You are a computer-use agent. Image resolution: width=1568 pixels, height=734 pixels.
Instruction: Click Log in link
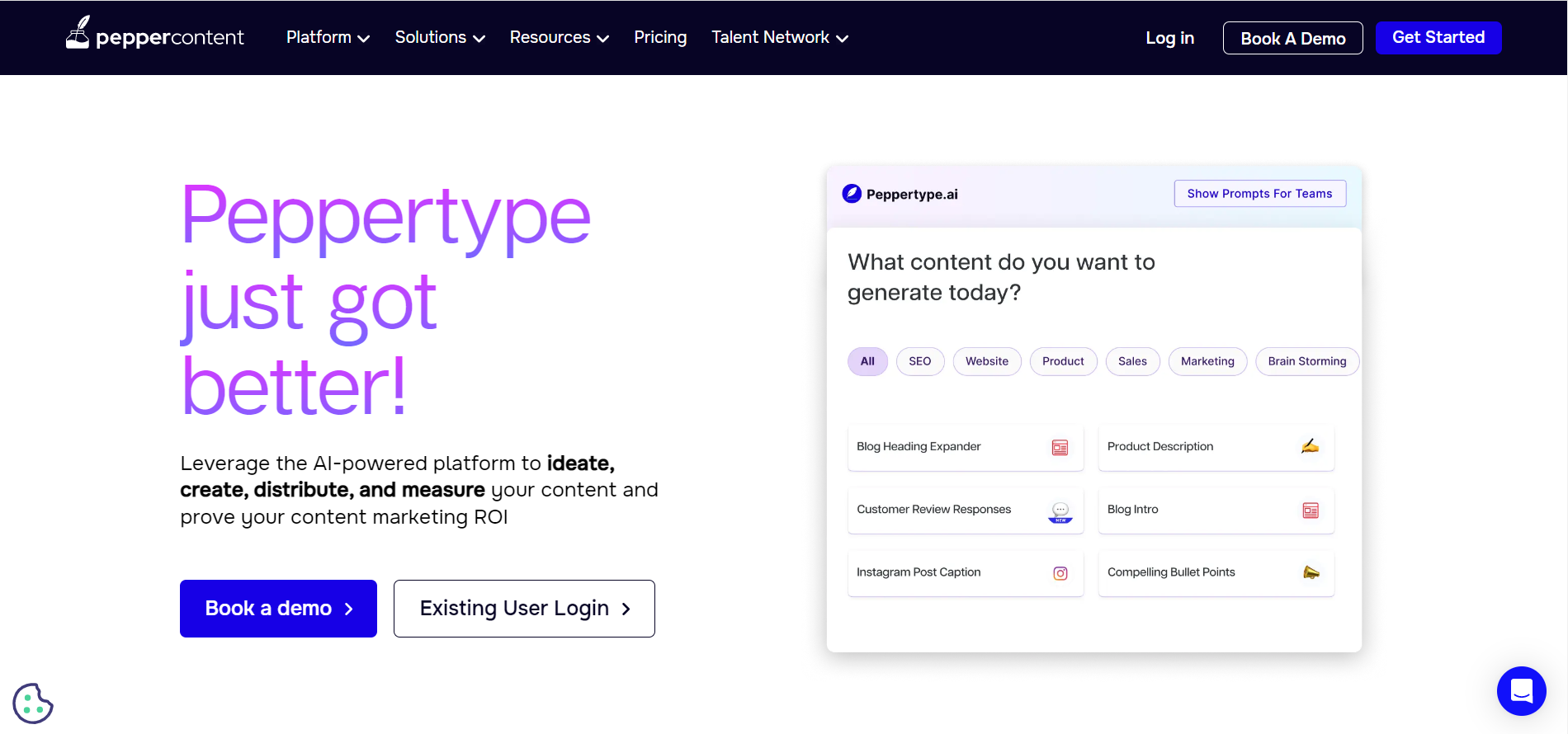click(1169, 38)
